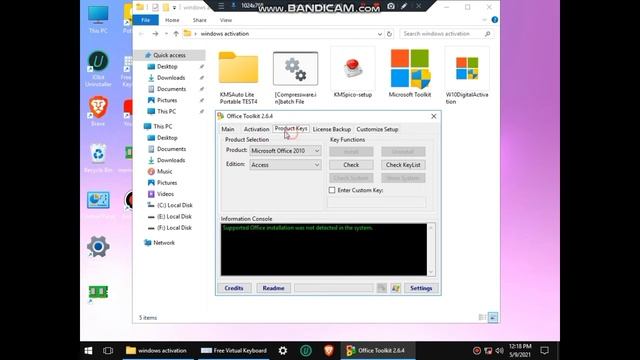The width and height of the screenshot is (640, 360).
Task: Open the Explorer Home ribbon tab
Action: tap(172, 20)
